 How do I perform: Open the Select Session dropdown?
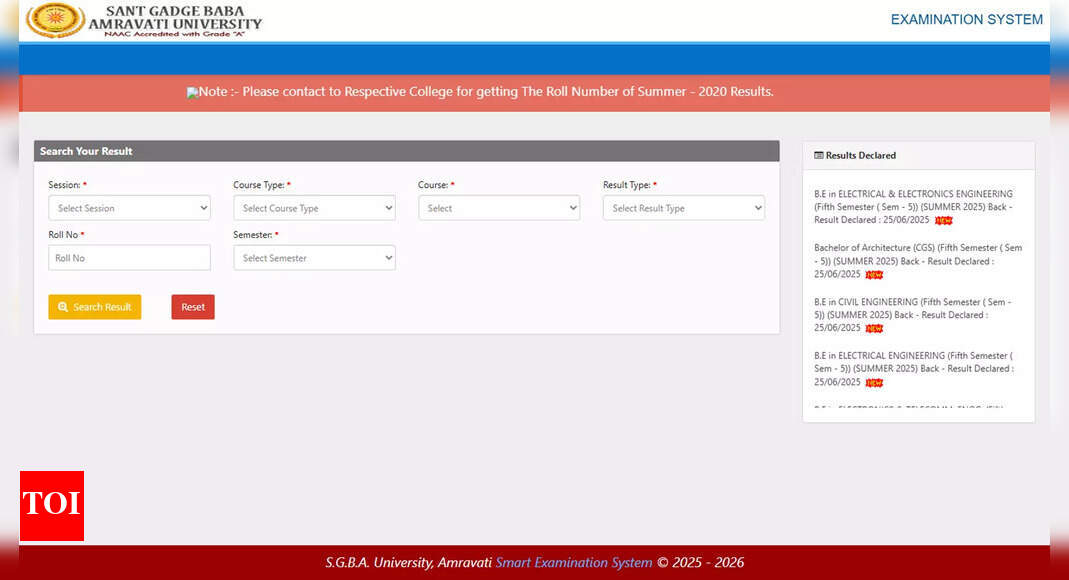click(129, 208)
